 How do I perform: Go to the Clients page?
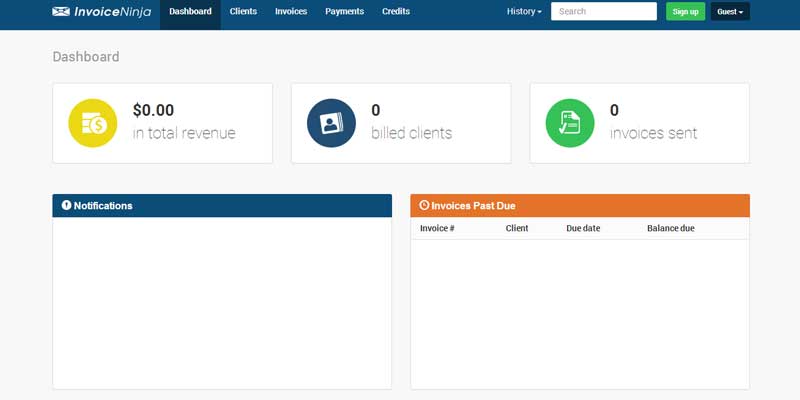[243, 12]
